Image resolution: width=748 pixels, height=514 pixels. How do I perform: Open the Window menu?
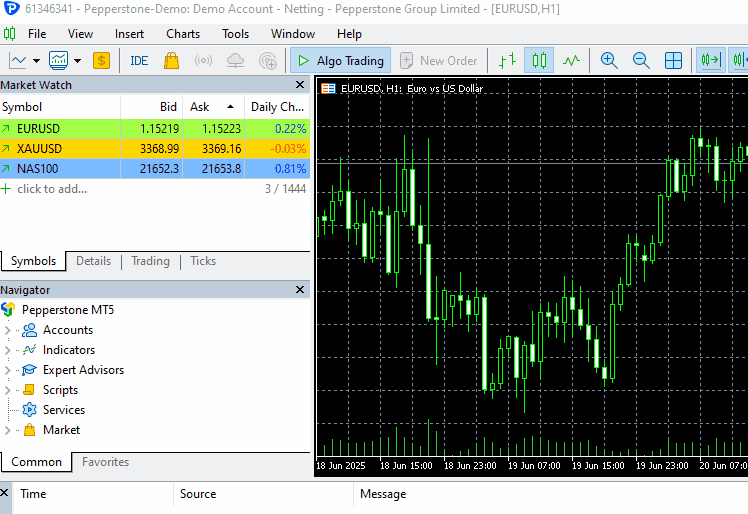pos(293,34)
